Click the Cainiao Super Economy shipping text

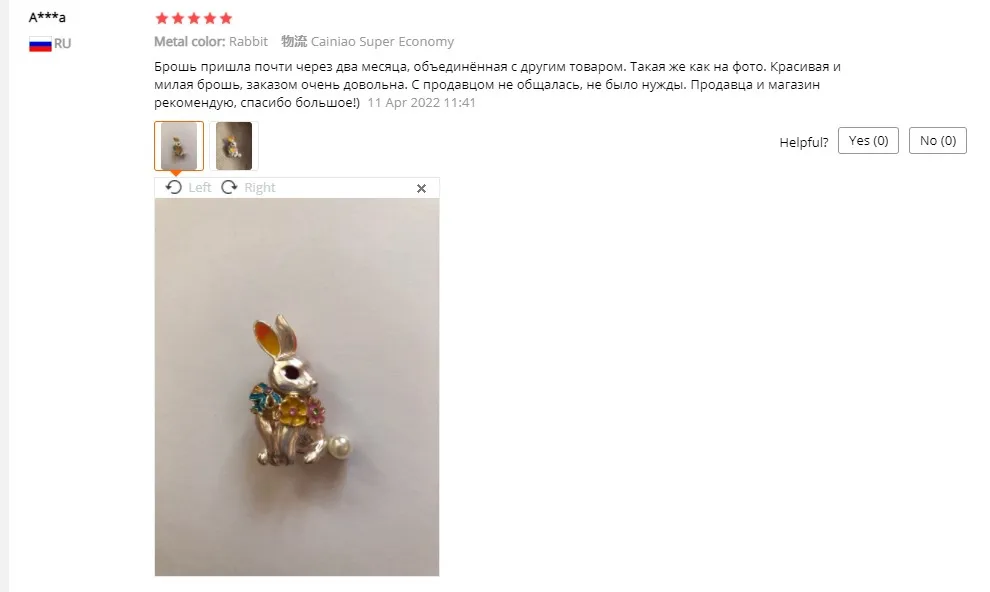(382, 42)
